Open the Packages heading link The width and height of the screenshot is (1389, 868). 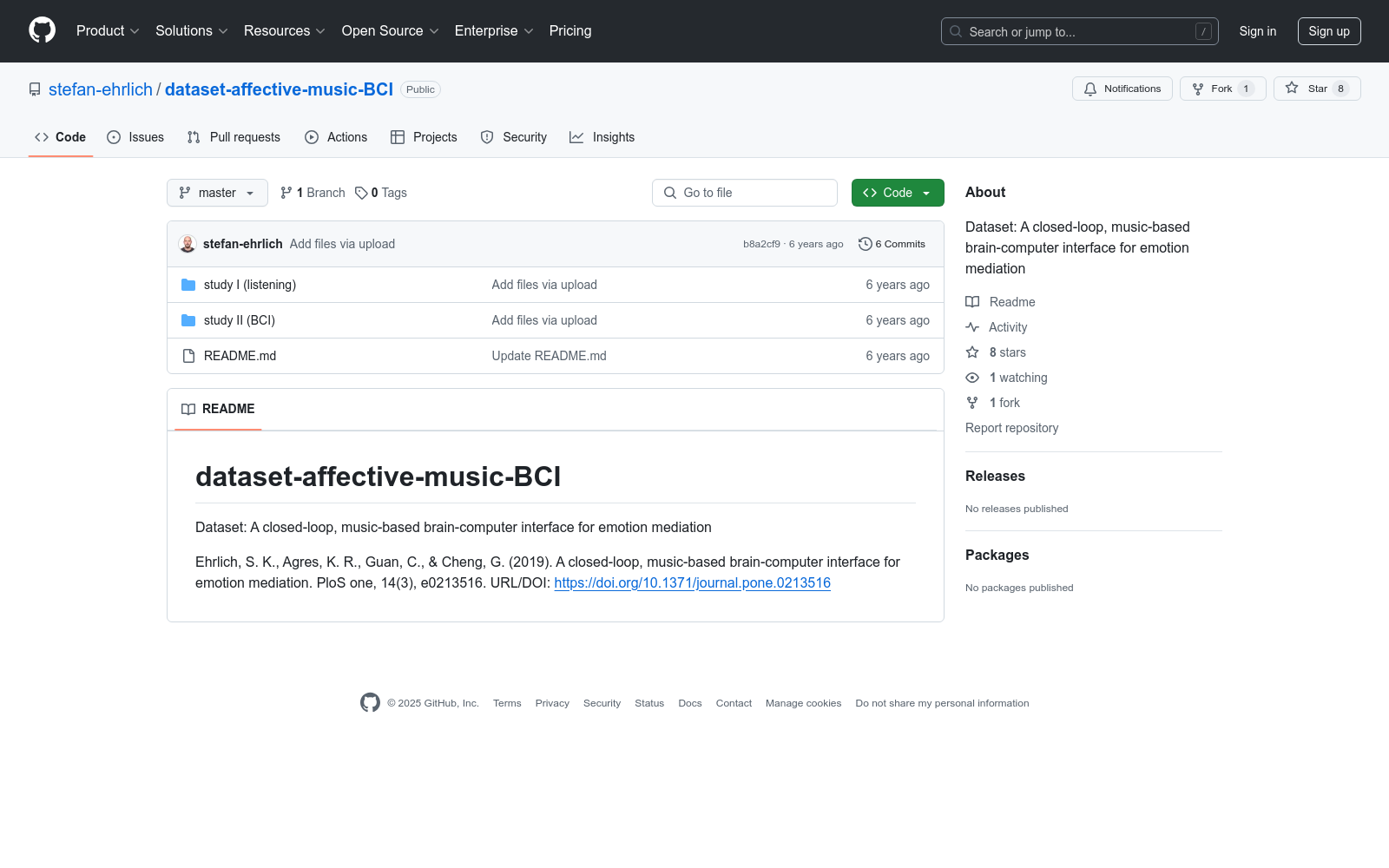997,556
